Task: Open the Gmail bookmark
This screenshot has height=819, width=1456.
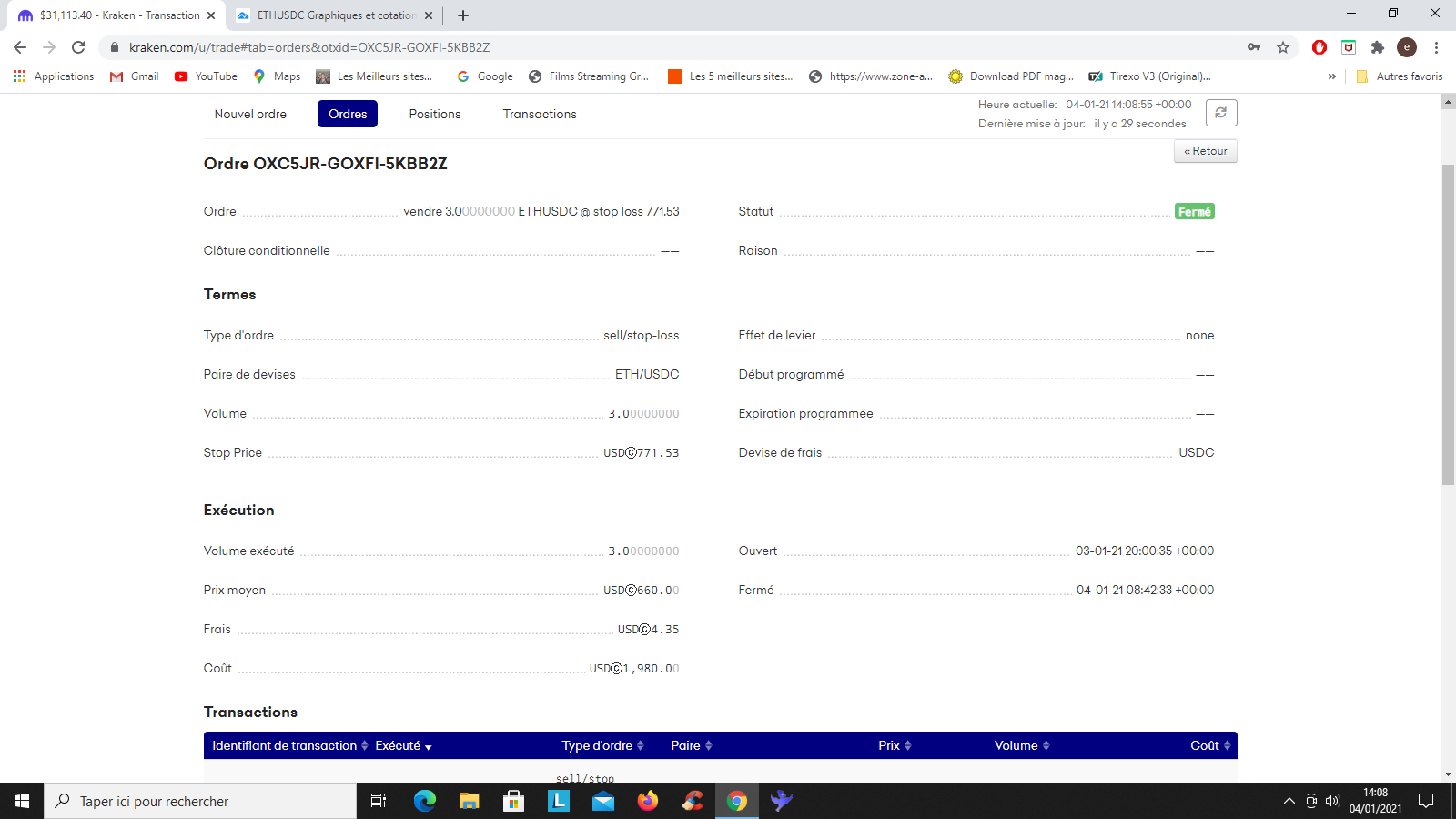Action: click(134, 76)
